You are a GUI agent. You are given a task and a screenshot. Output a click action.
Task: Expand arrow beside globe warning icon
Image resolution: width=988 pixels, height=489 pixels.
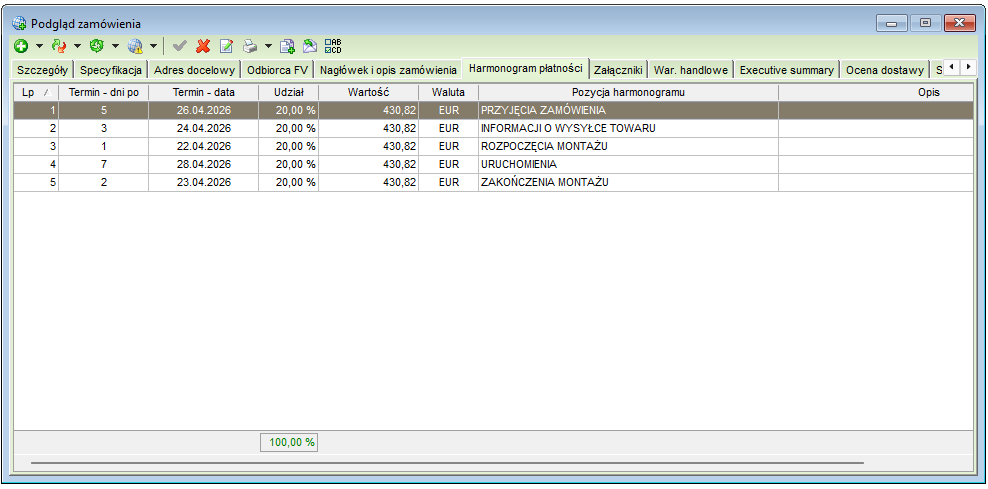(x=153, y=46)
